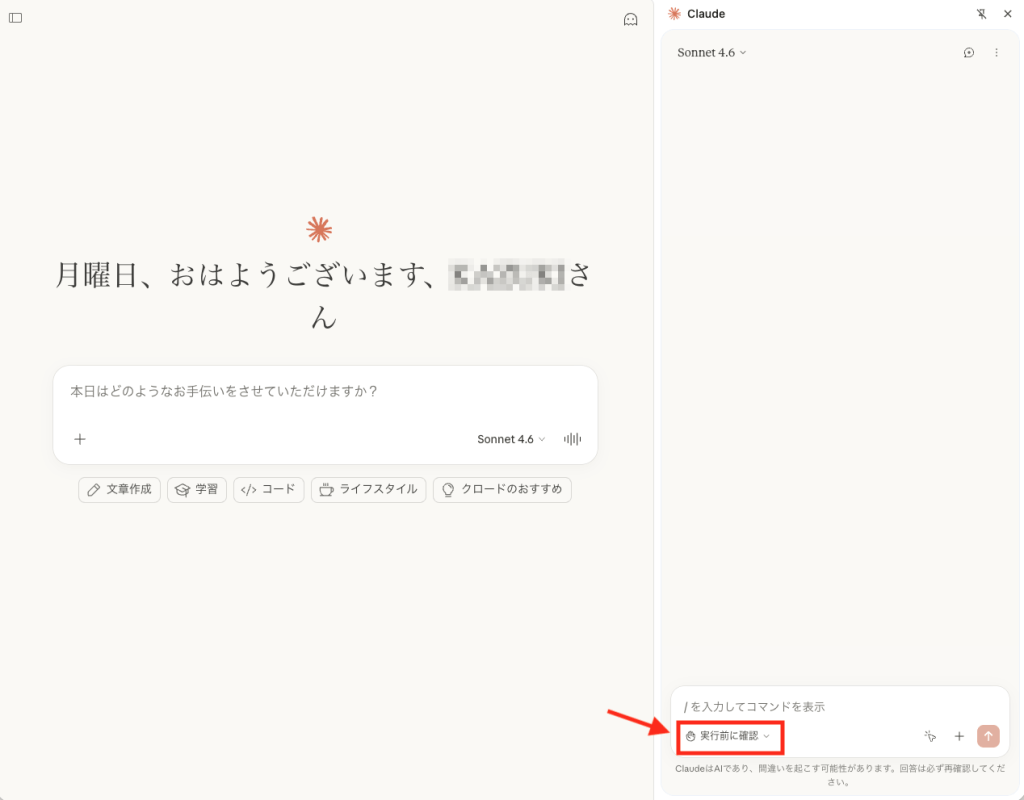Click the plus icon in side panel input
This screenshot has width=1024, height=800.
pyautogui.click(x=959, y=736)
